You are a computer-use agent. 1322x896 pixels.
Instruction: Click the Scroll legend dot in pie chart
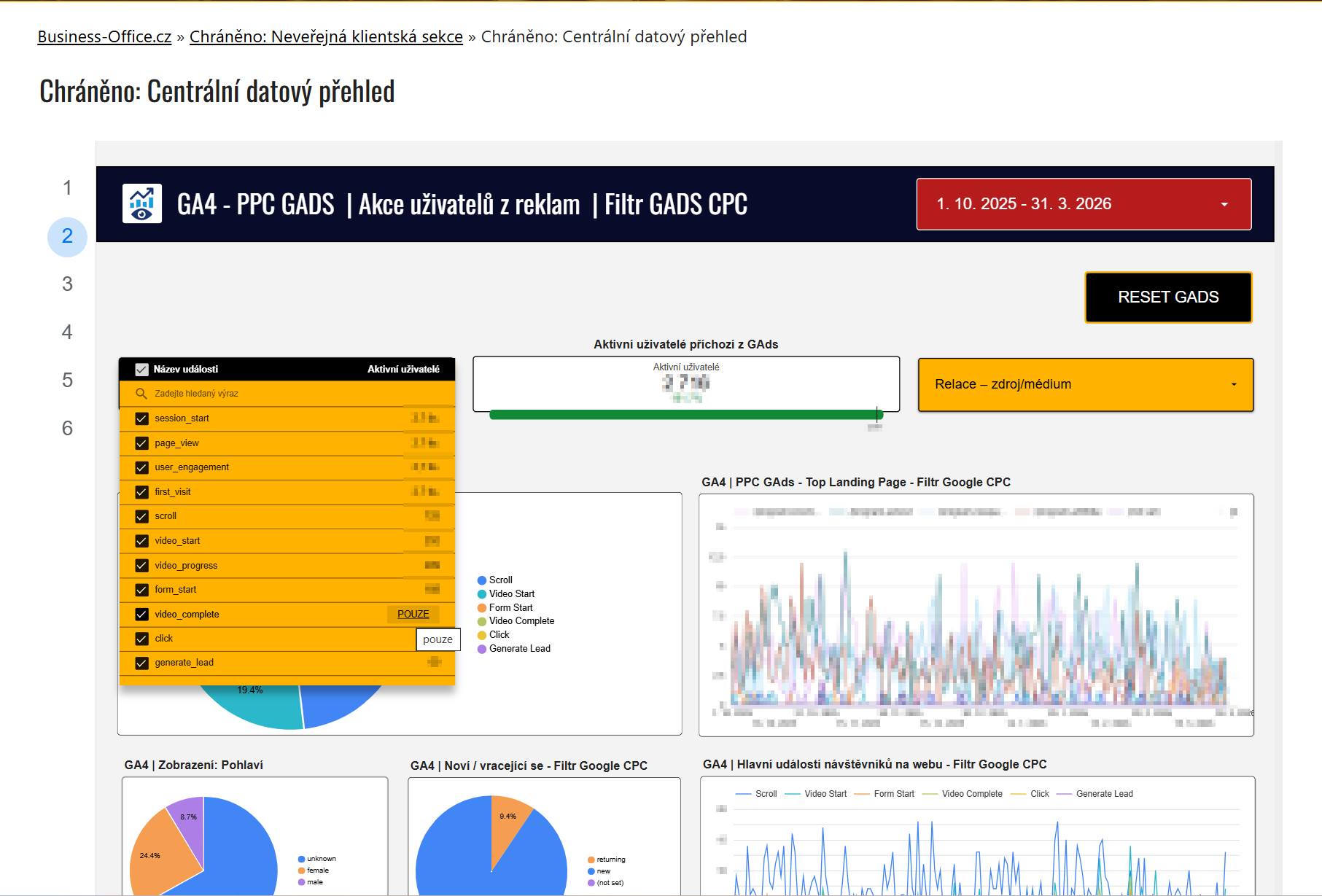[481, 580]
